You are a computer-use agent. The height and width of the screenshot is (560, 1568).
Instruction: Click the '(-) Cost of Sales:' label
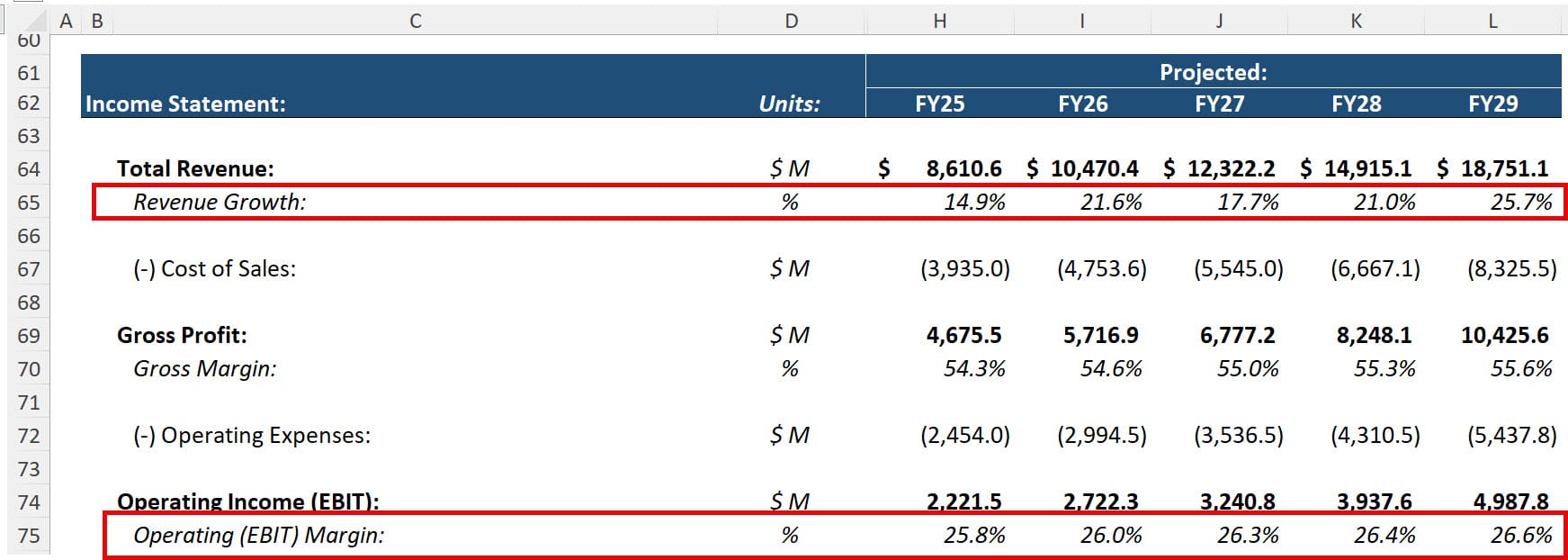[214, 268]
